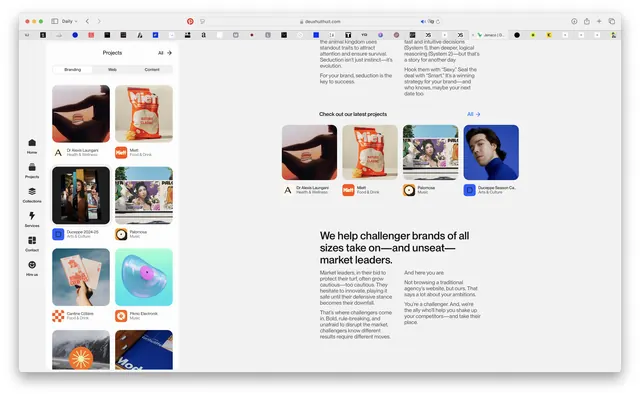Viewport: 640px width, 397px height.
Task: Click the blue All link beside latest projects
Action: tap(473, 114)
